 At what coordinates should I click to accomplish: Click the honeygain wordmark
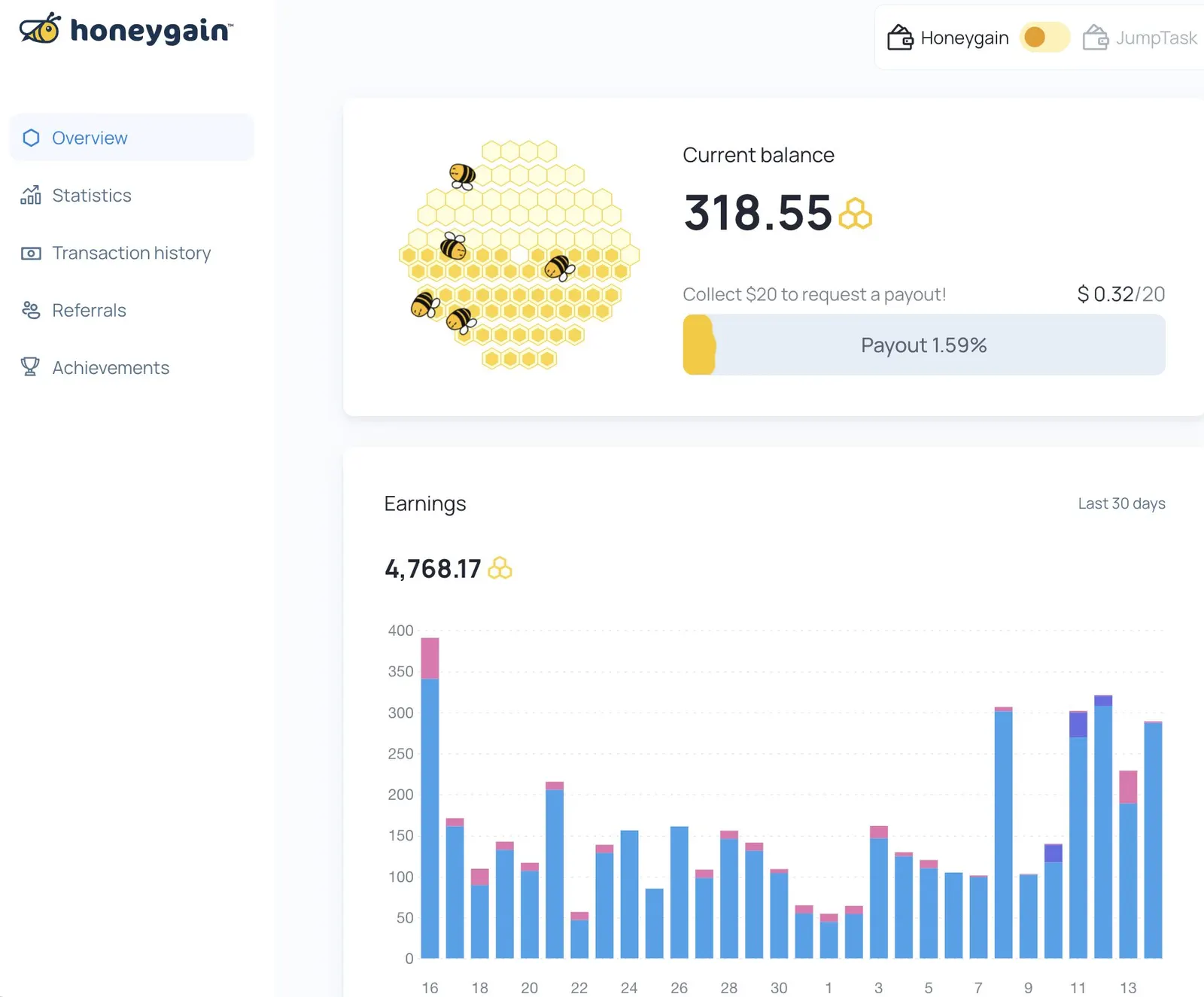click(x=151, y=30)
